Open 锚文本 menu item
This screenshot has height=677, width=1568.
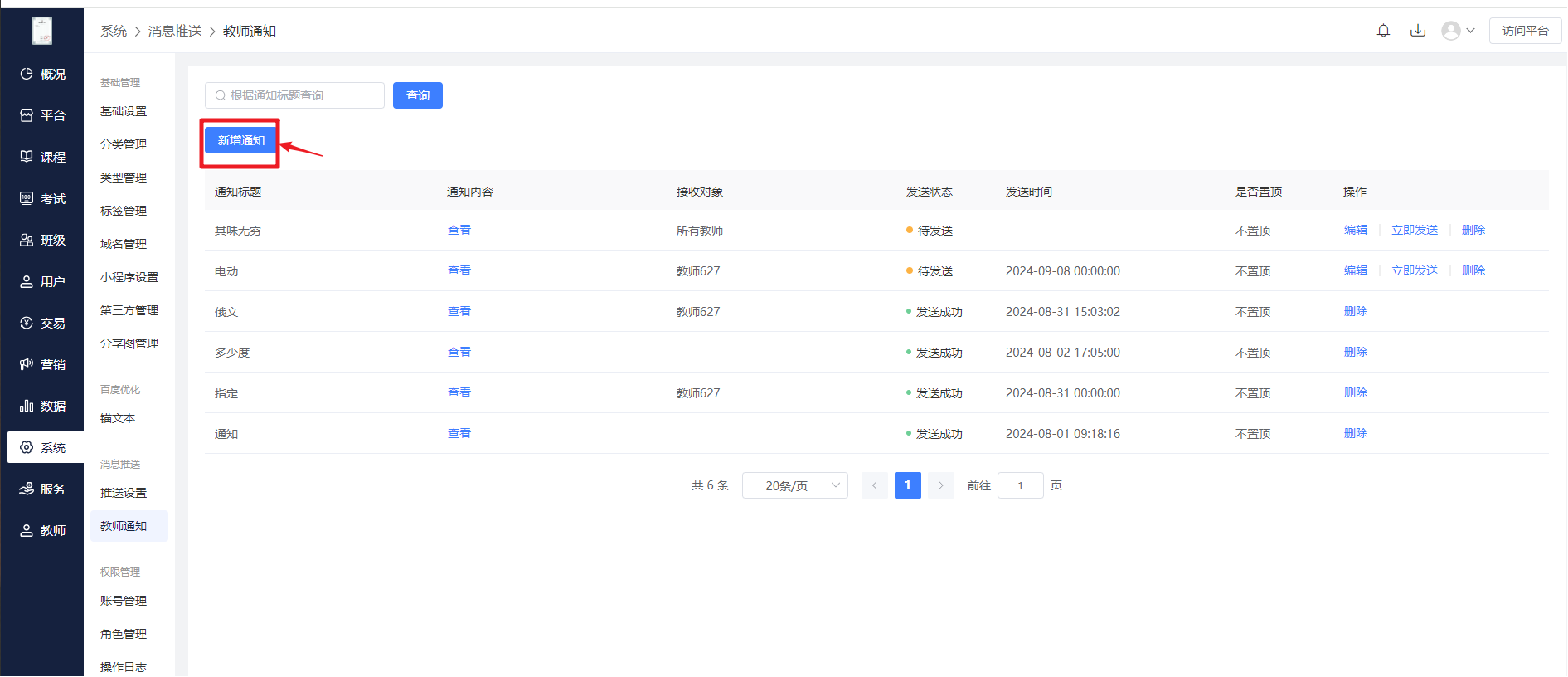click(118, 418)
